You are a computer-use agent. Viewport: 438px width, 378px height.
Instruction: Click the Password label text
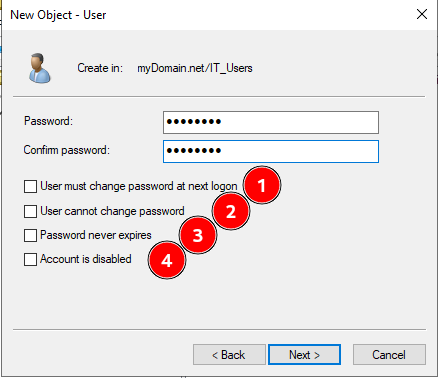click(x=48, y=121)
